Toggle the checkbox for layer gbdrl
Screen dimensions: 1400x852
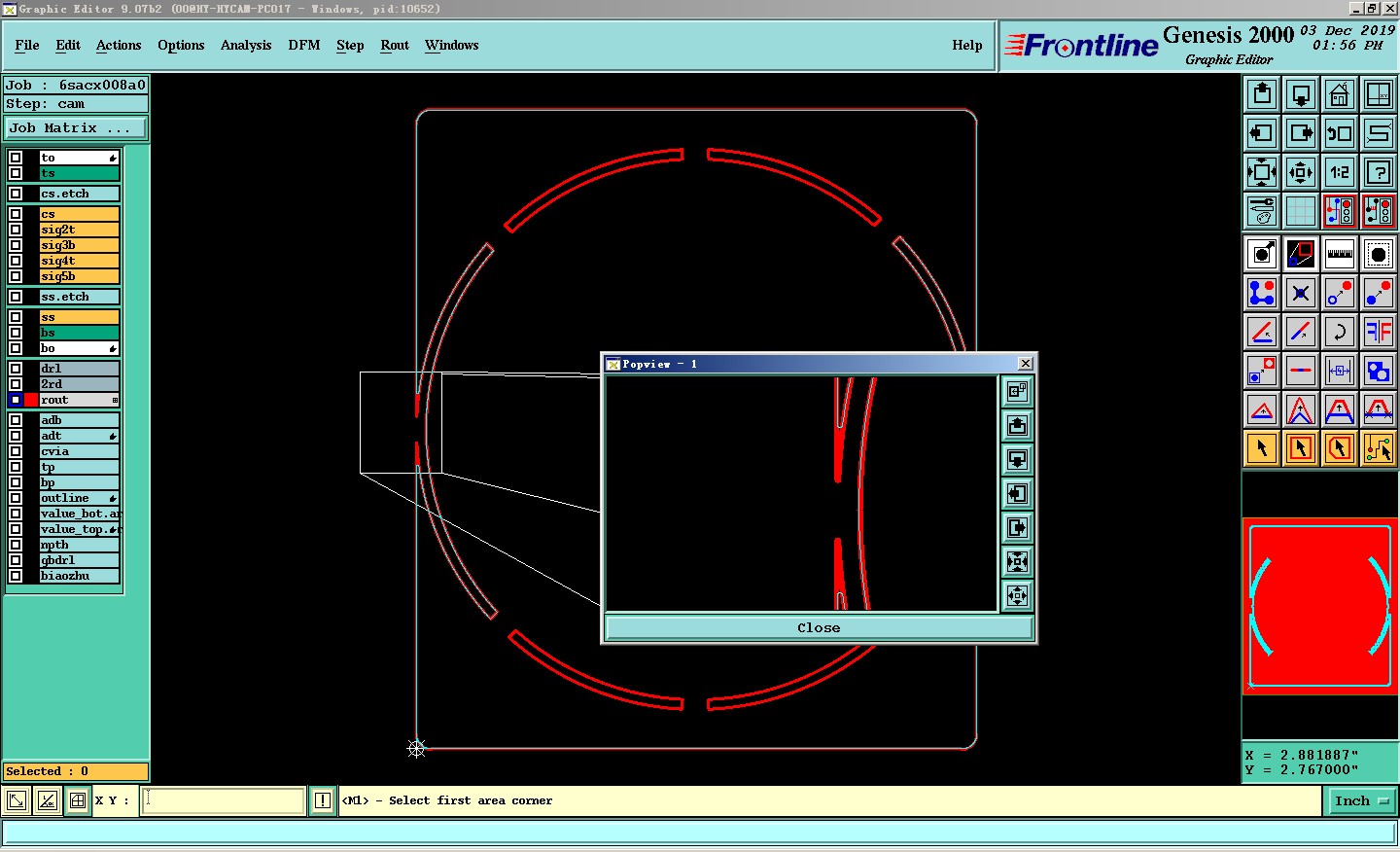click(16, 560)
